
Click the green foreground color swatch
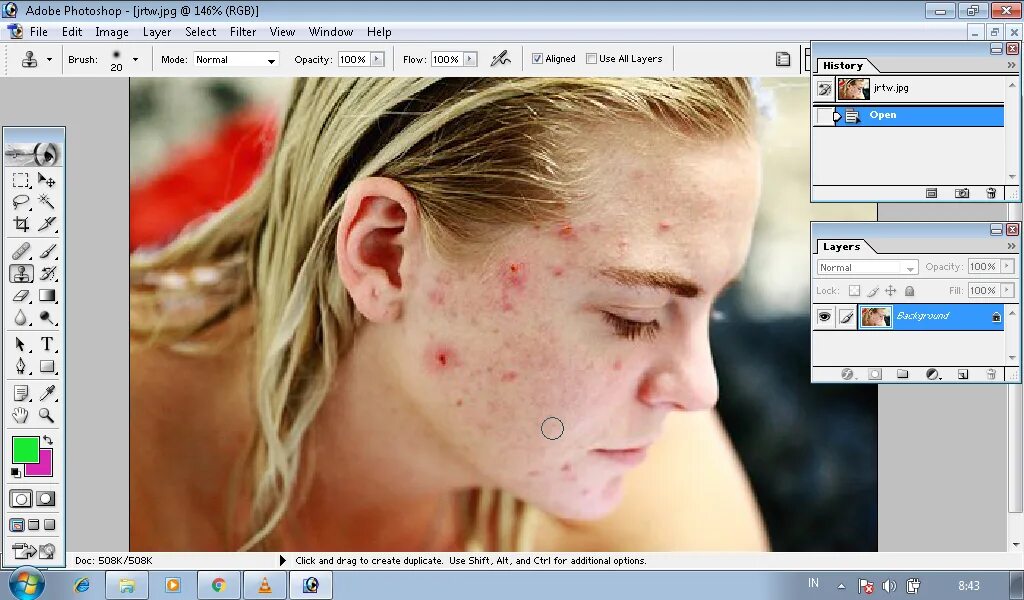pyautogui.click(x=25, y=450)
